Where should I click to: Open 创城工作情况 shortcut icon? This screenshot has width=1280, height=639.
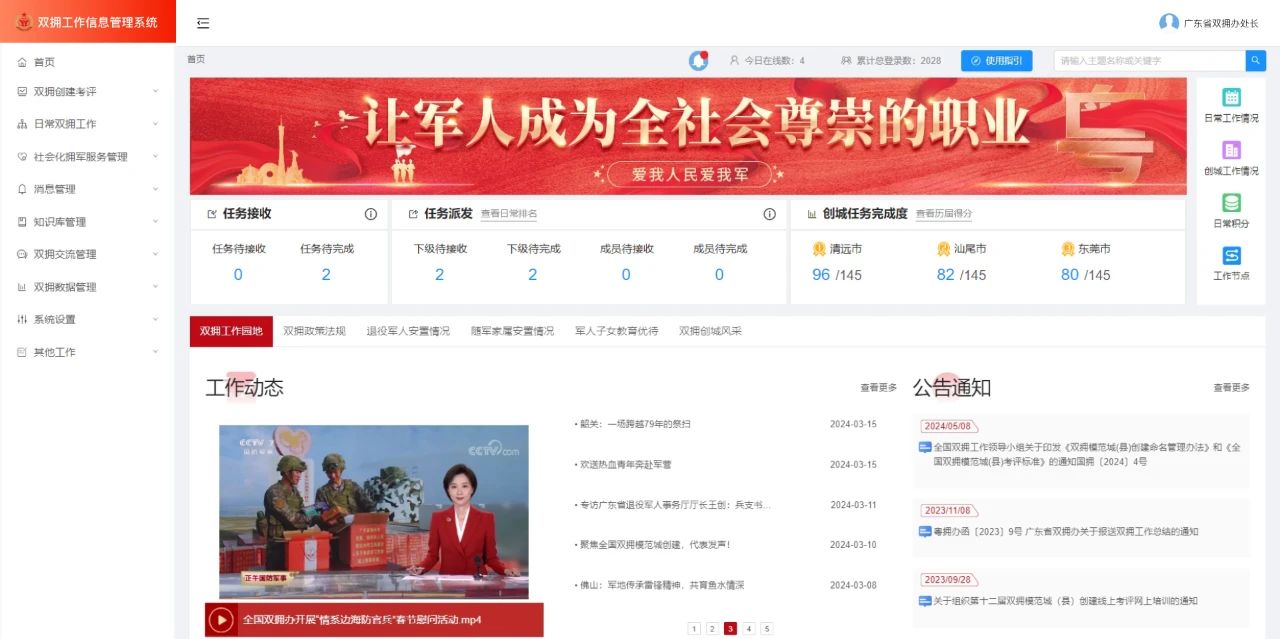point(1231,151)
